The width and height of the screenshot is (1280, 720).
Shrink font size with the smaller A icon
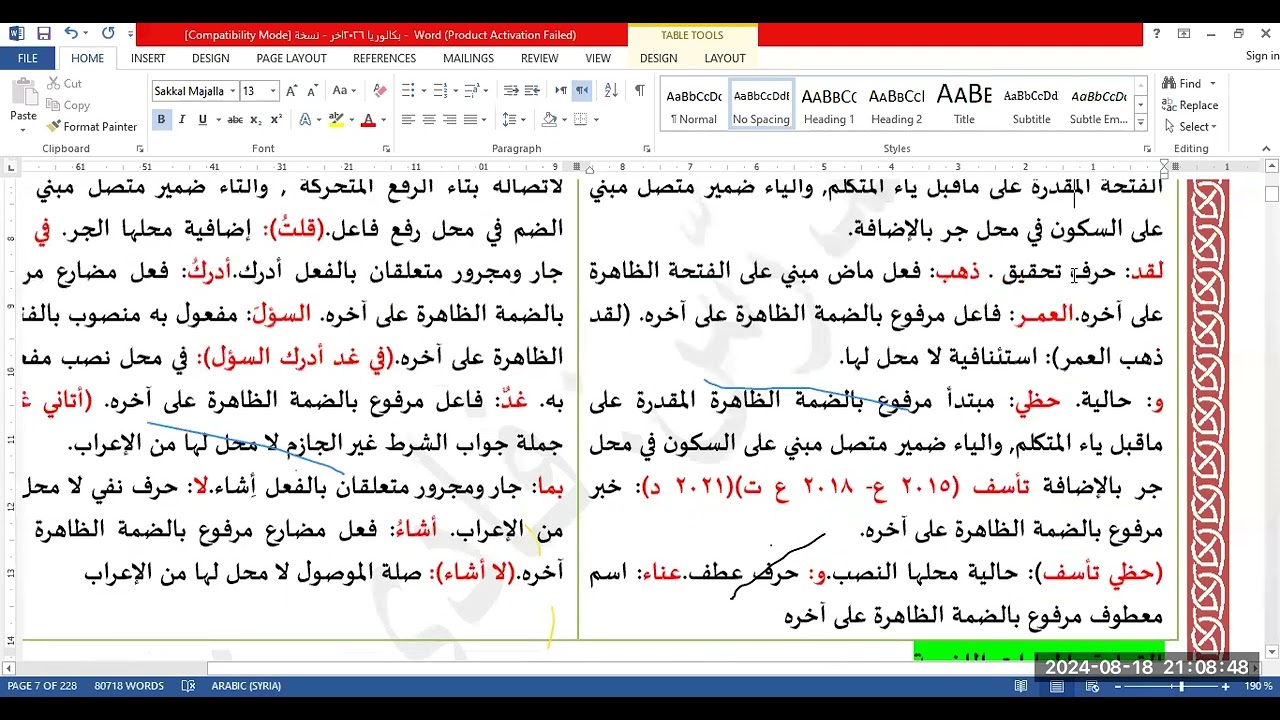coord(312,91)
